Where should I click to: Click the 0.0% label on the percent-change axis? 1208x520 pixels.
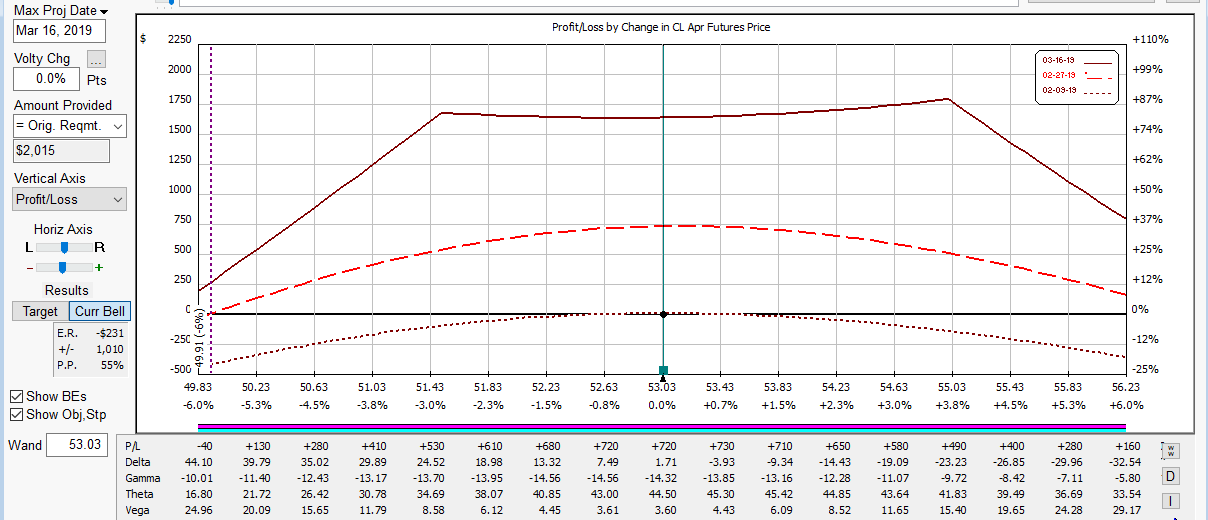(662, 406)
